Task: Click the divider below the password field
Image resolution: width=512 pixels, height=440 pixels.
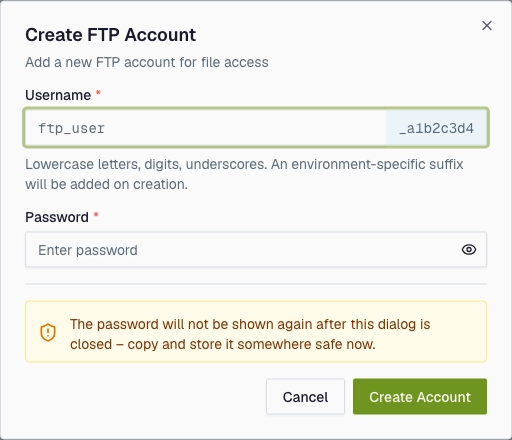Action: click(x=256, y=284)
